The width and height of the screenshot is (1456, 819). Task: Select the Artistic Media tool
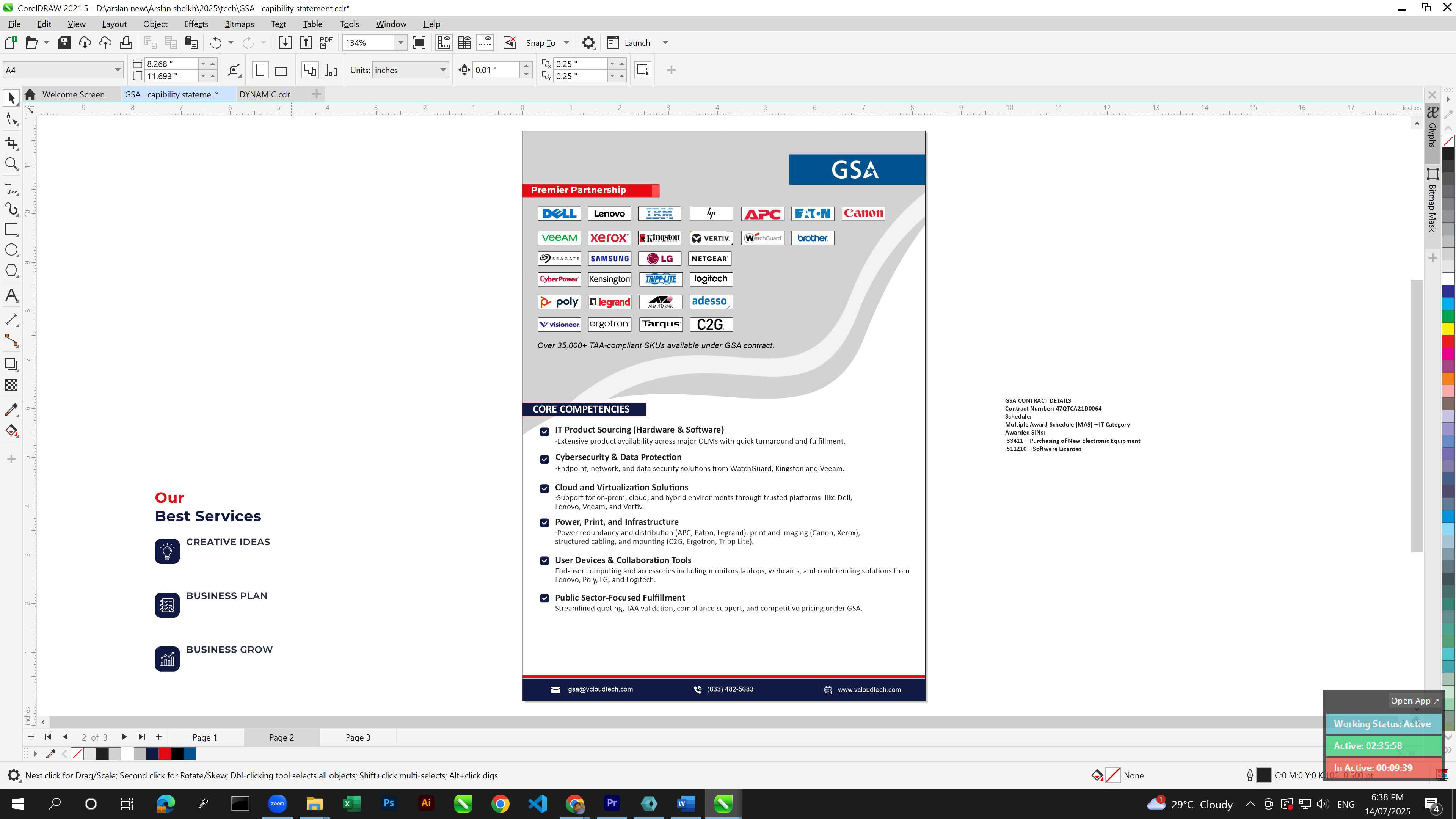click(11, 209)
